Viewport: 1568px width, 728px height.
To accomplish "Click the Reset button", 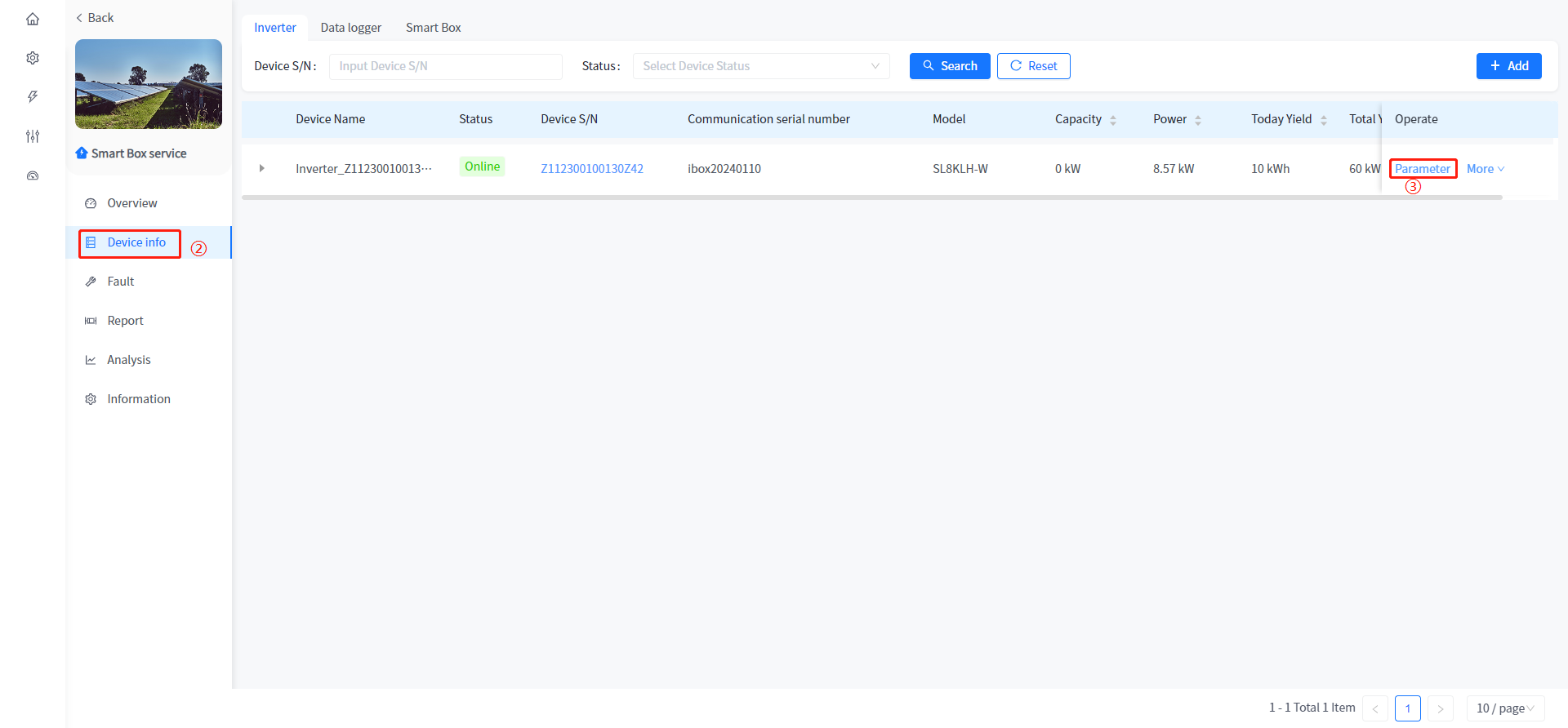I will click(x=1034, y=66).
